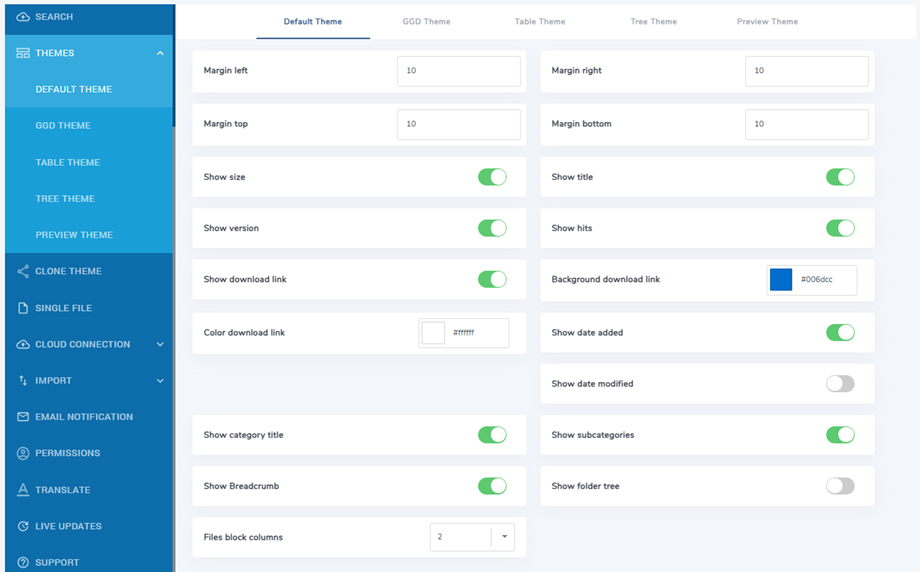This screenshot has width=920, height=572.
Task: Click the Margin left input field
Action: [458, 71]
